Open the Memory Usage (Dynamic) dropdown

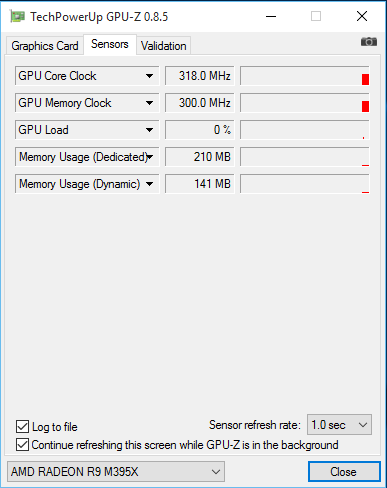click(149, 184)
